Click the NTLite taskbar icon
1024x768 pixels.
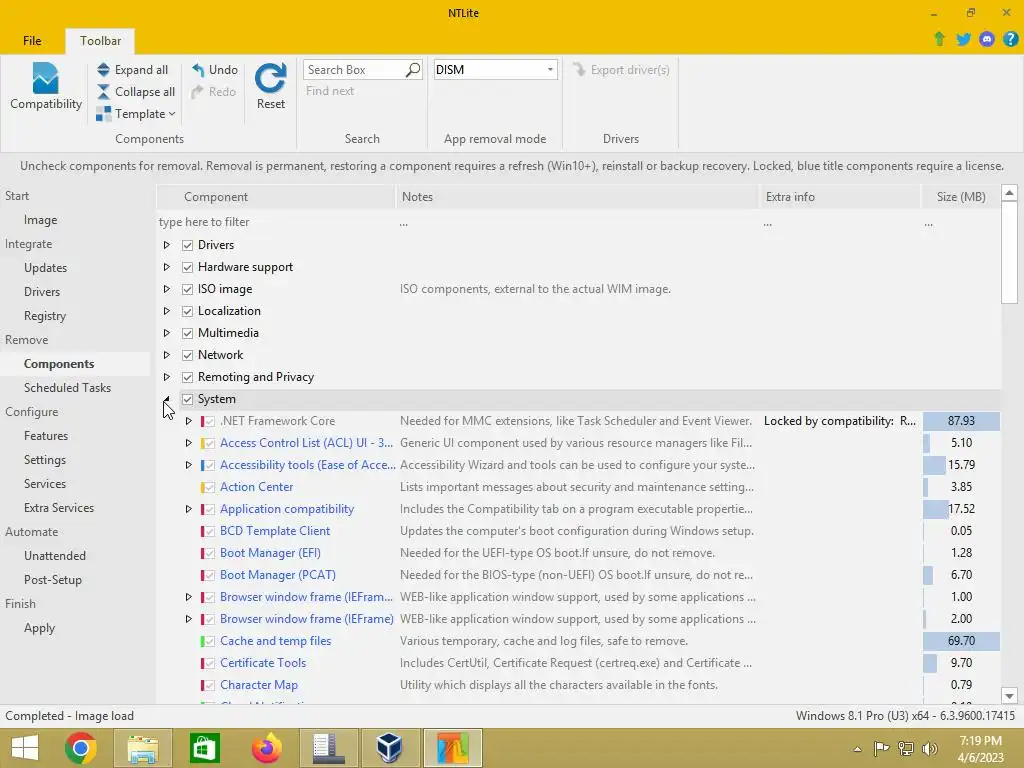453,748
